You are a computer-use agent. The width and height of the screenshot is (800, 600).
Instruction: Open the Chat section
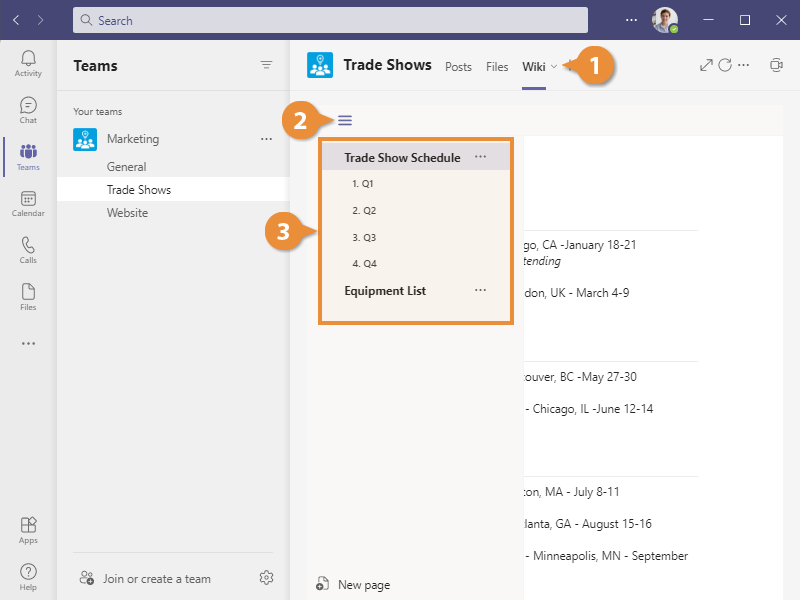[28, 110]
